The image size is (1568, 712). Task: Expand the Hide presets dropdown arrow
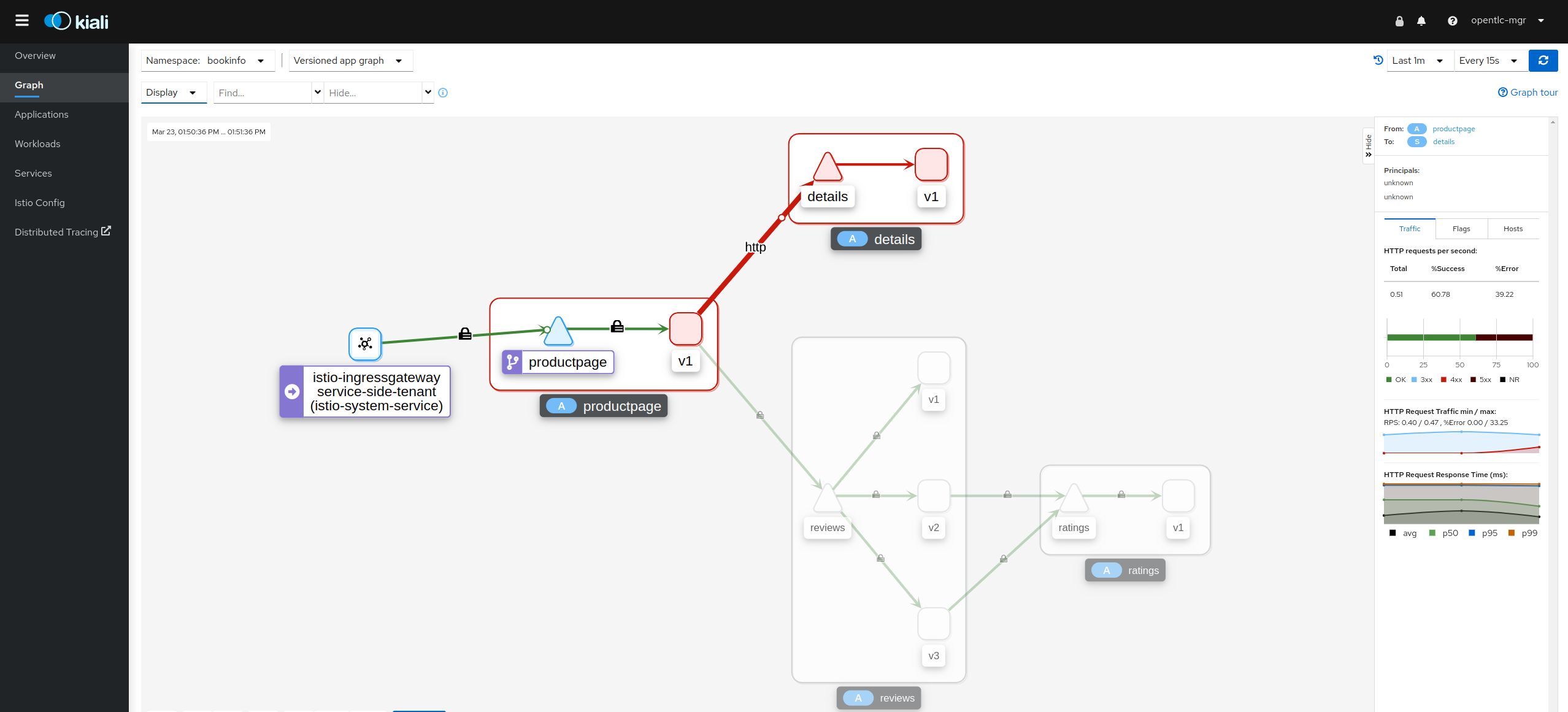tap(428, 93)
